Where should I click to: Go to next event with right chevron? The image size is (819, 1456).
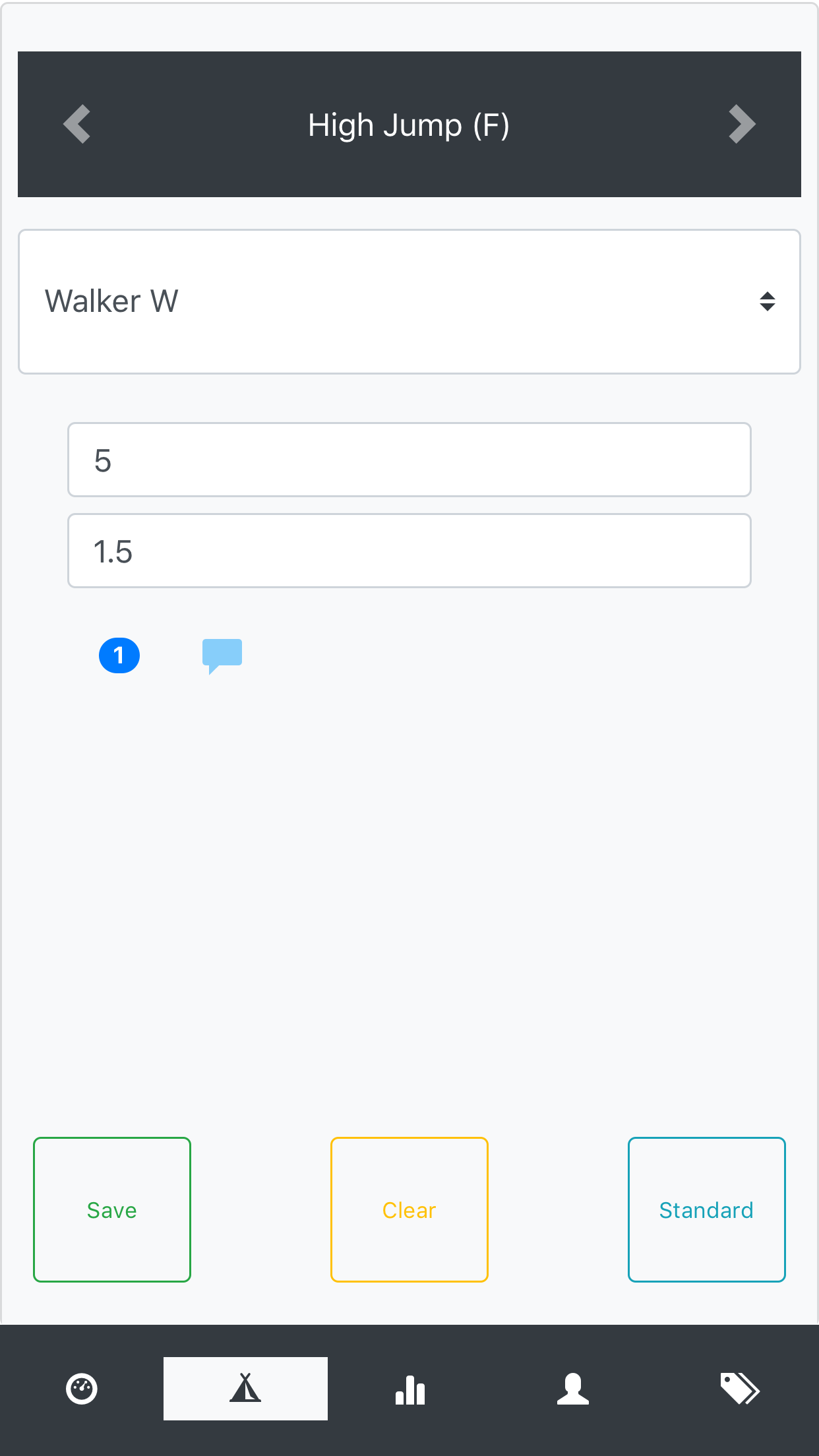click(742, 124)
